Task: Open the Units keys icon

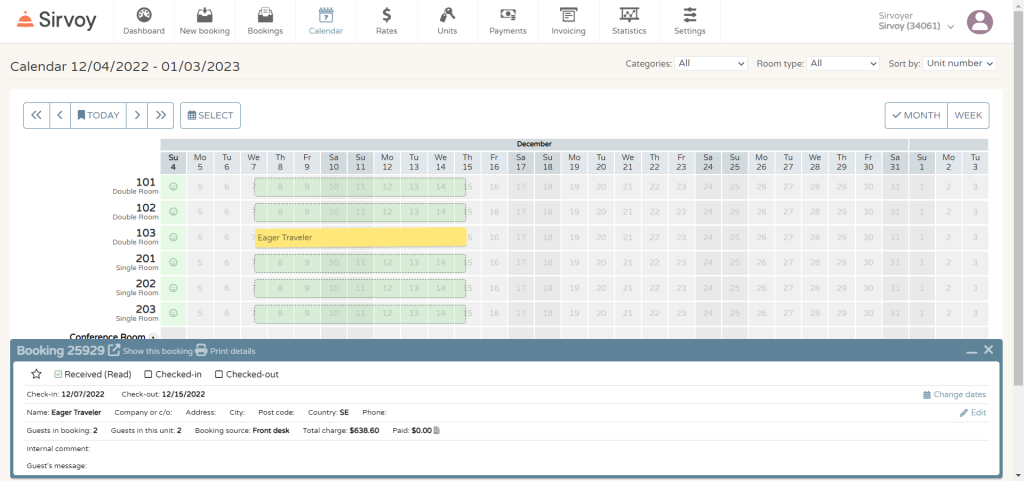Action: 447,15
